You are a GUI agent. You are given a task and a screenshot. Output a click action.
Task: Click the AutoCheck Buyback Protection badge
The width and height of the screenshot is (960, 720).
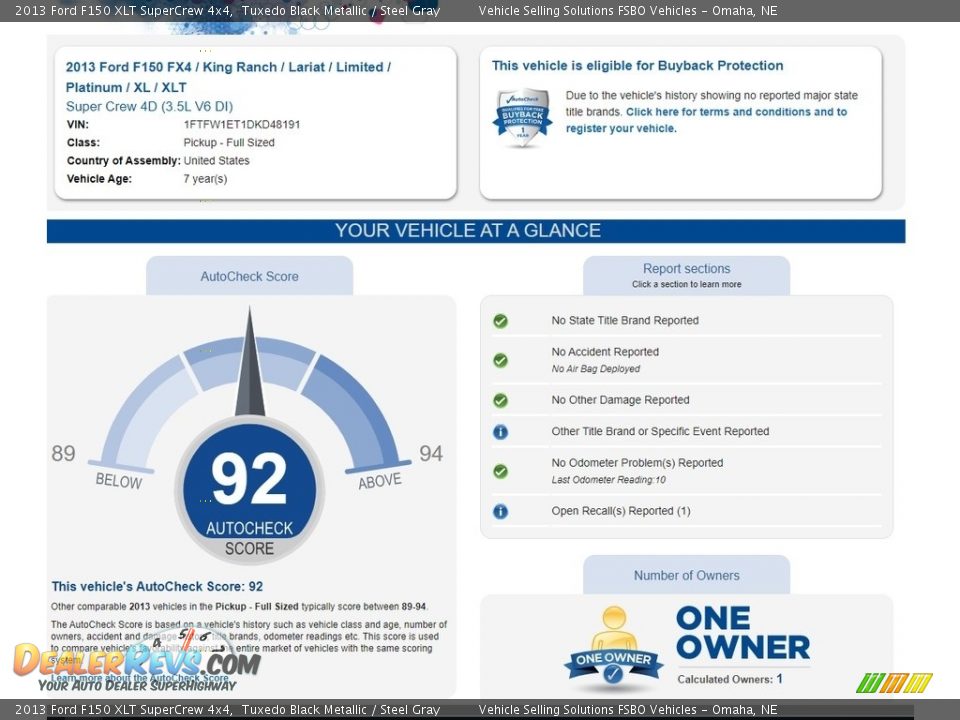522,118
